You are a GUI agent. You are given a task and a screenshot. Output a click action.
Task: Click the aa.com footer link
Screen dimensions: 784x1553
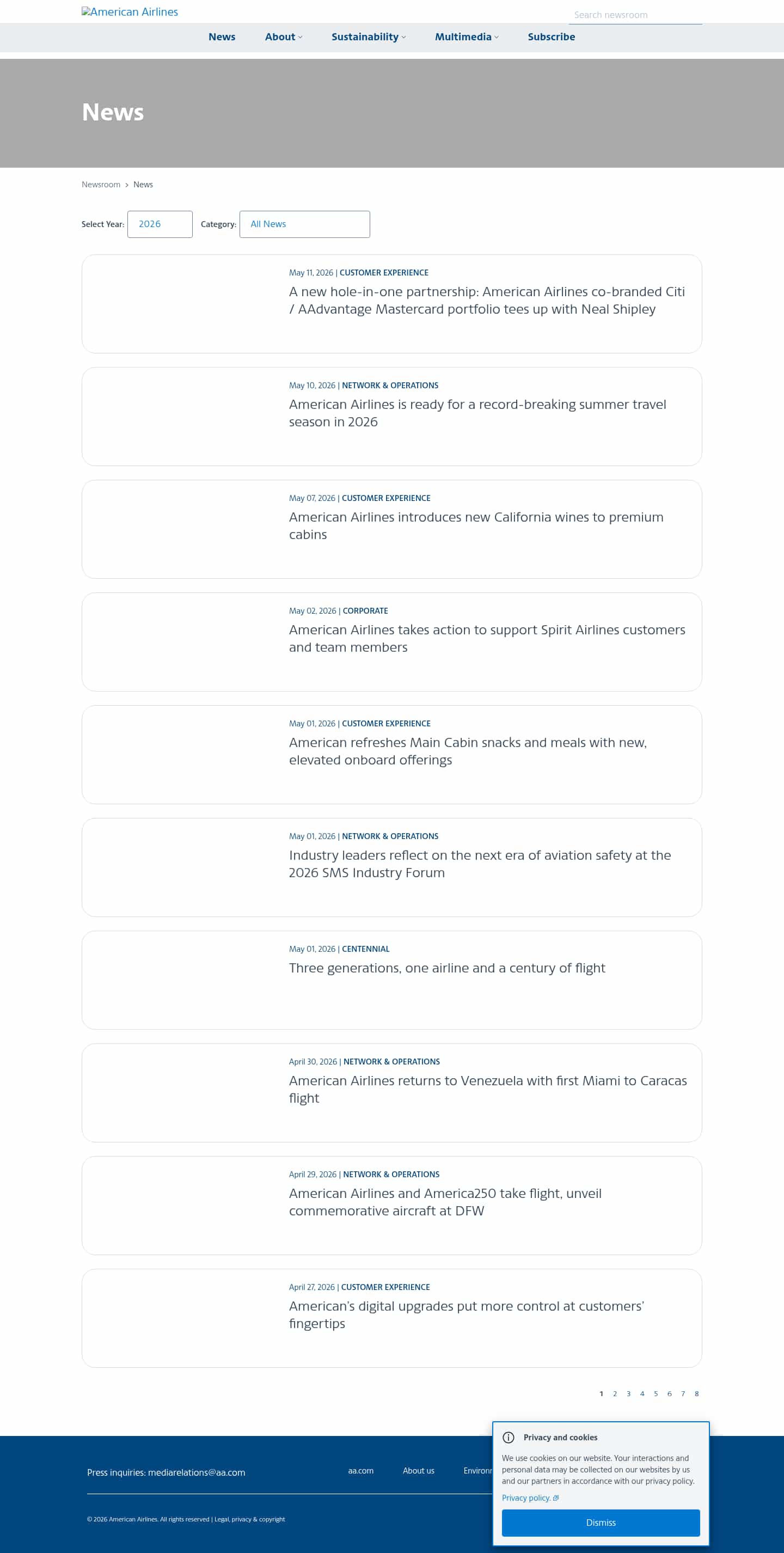click(x=360, y=1470)
